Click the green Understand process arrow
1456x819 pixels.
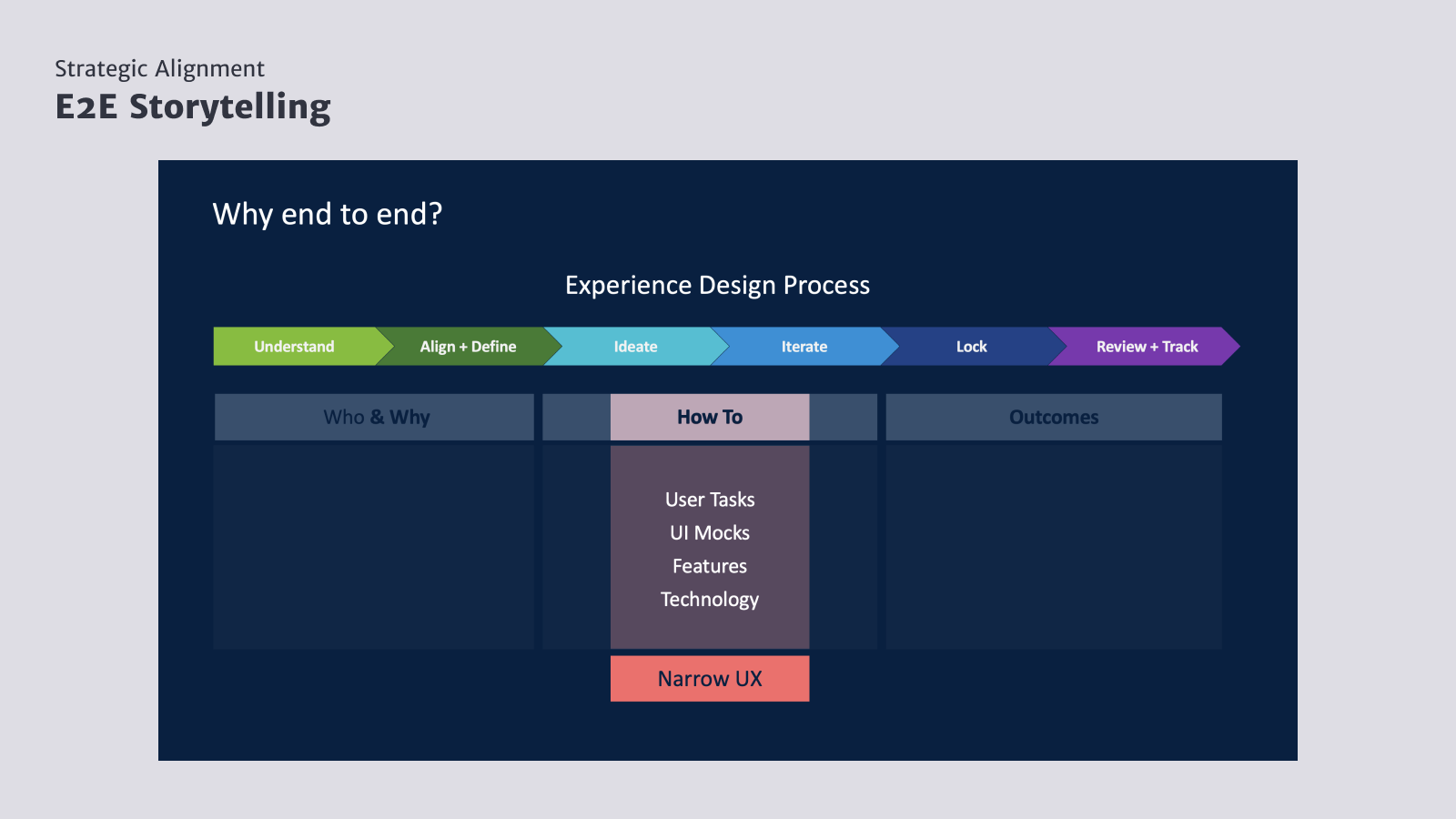[x=294, y=347]
